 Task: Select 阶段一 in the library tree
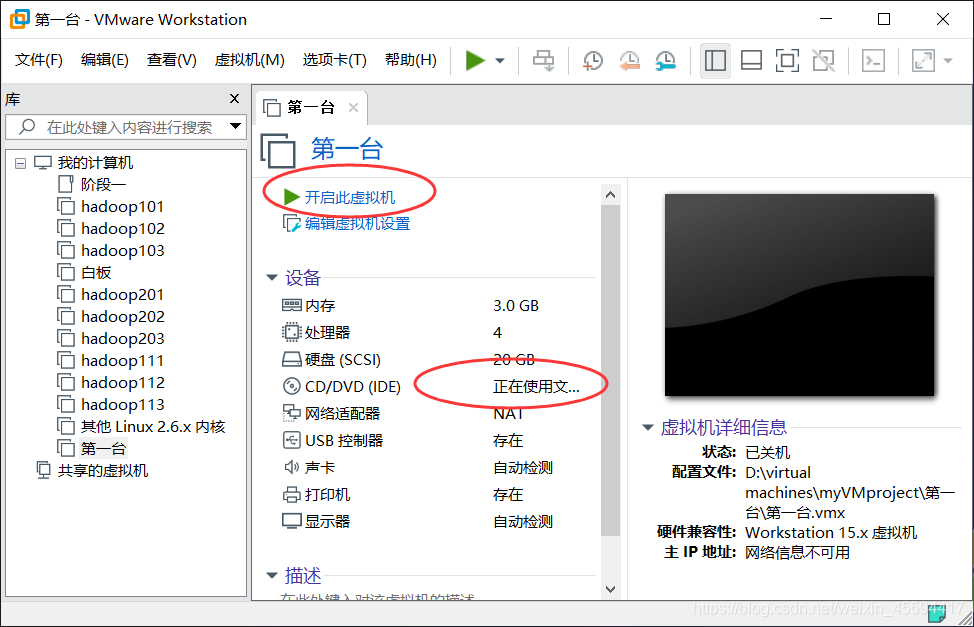(92, 185)
